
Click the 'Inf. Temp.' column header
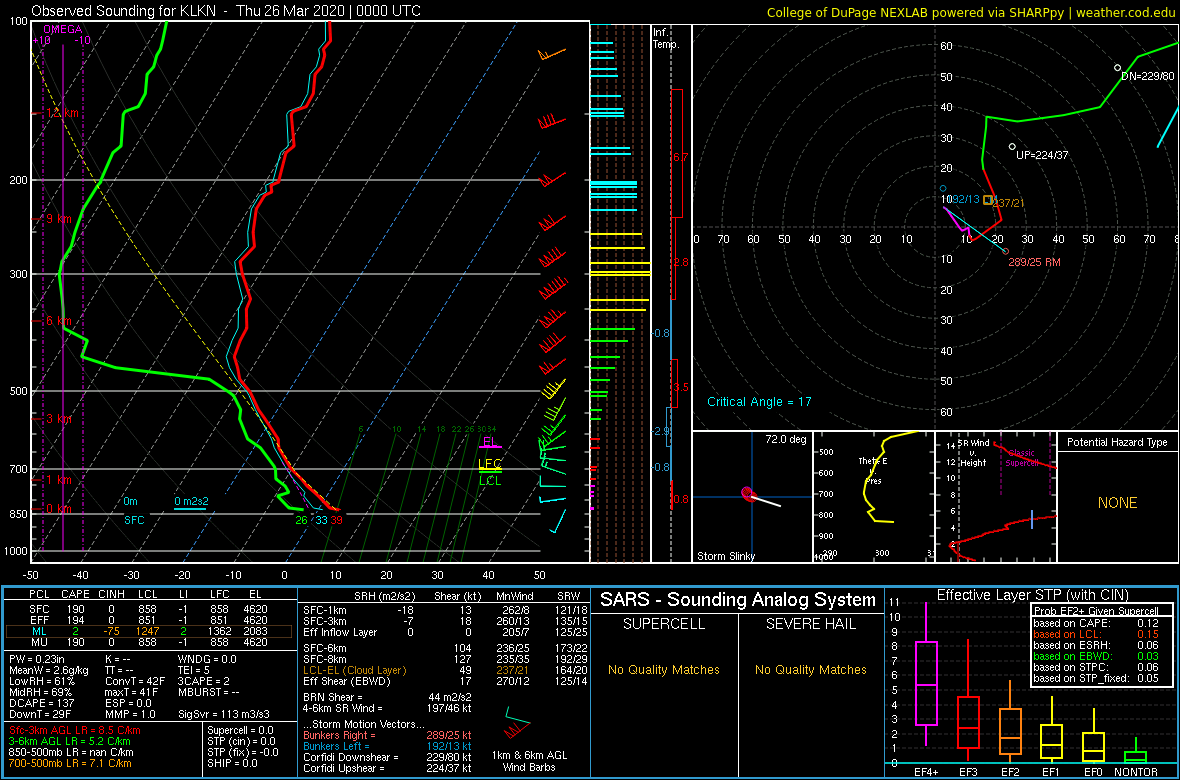pos(666,38)
